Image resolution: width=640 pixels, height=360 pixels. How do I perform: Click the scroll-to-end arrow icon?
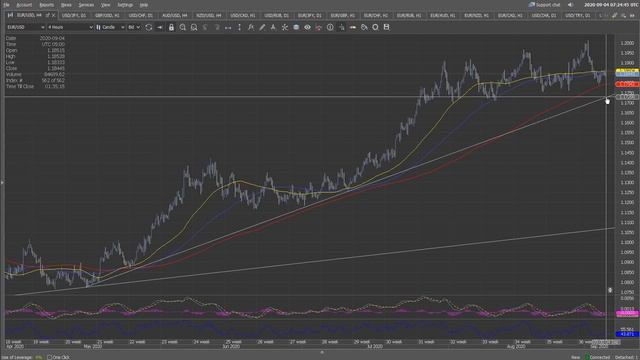tap(160, 27)
